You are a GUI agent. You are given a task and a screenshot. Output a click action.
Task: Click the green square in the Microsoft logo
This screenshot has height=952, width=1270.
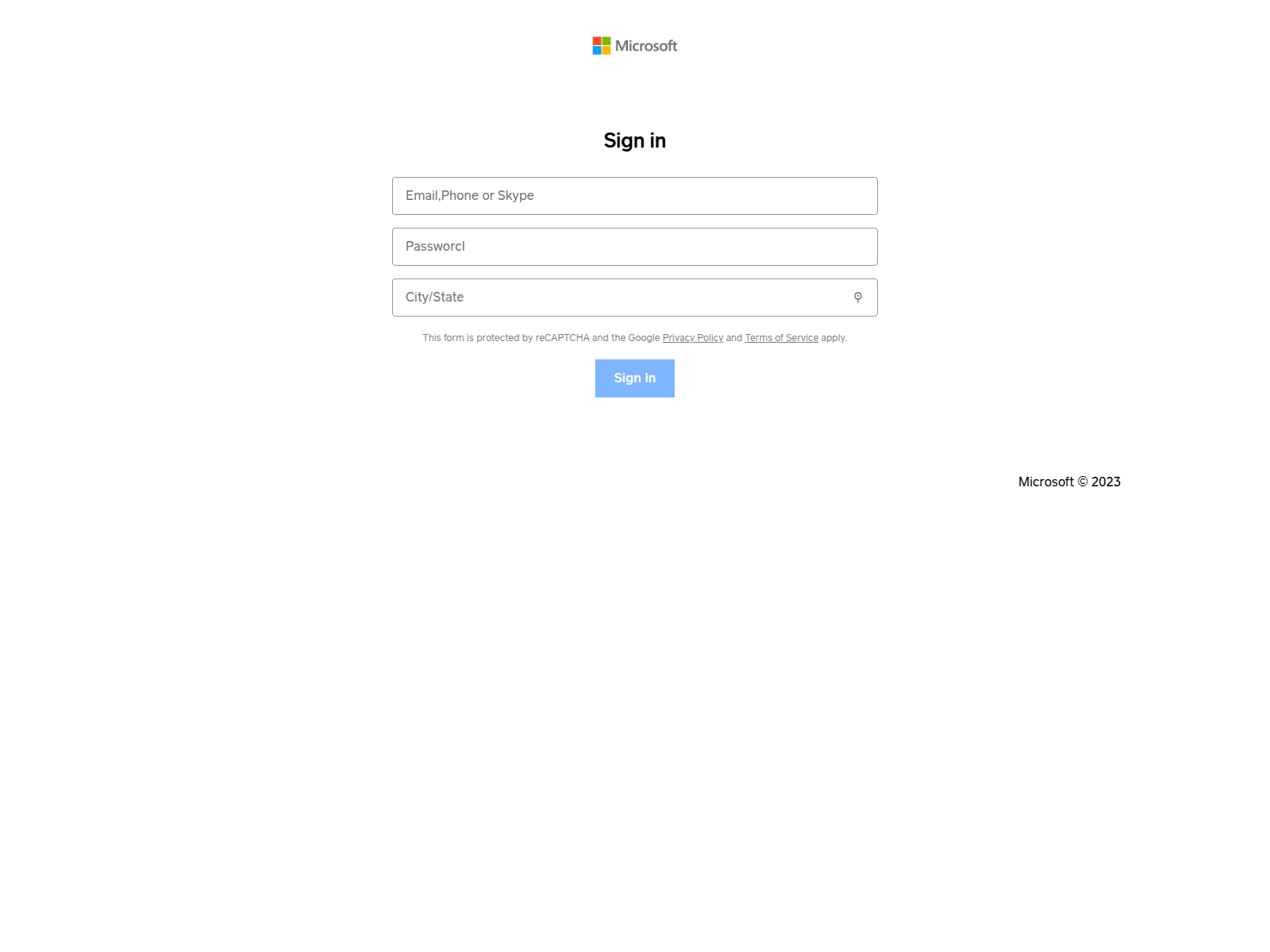[606, 41]
